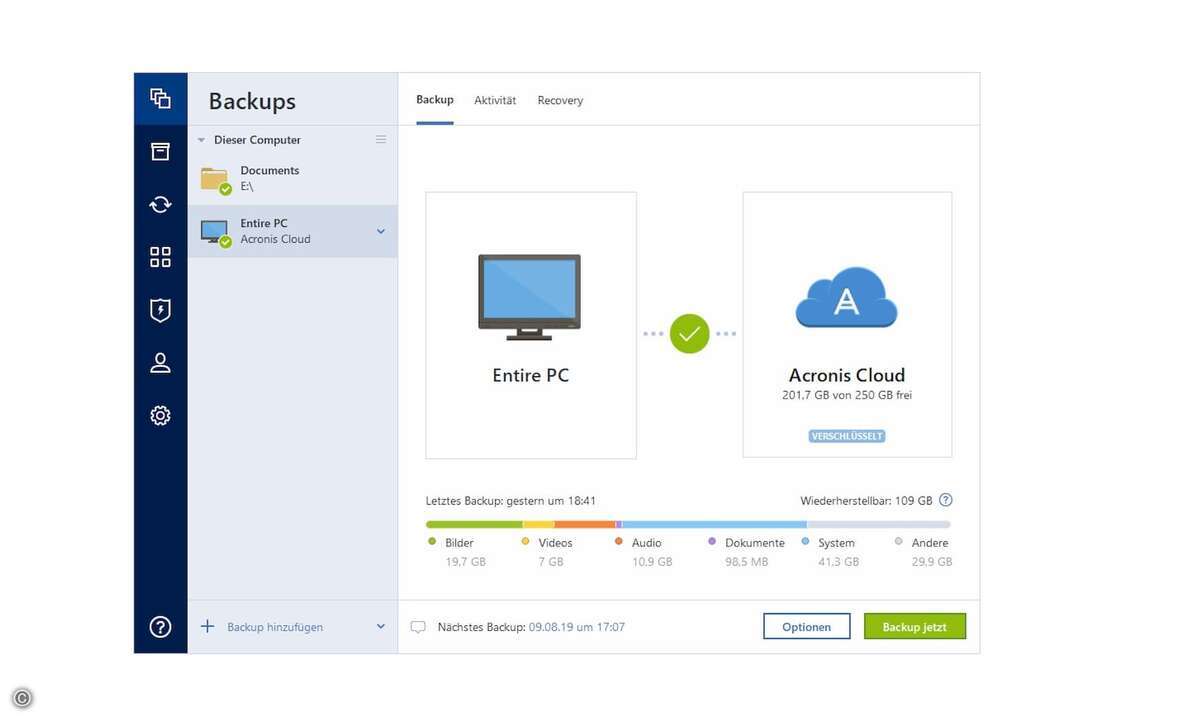1200x720 pixels.
Task: Click the orange Audio segment of usage bar
Action: pyautogui.click(x=585, y=524)
